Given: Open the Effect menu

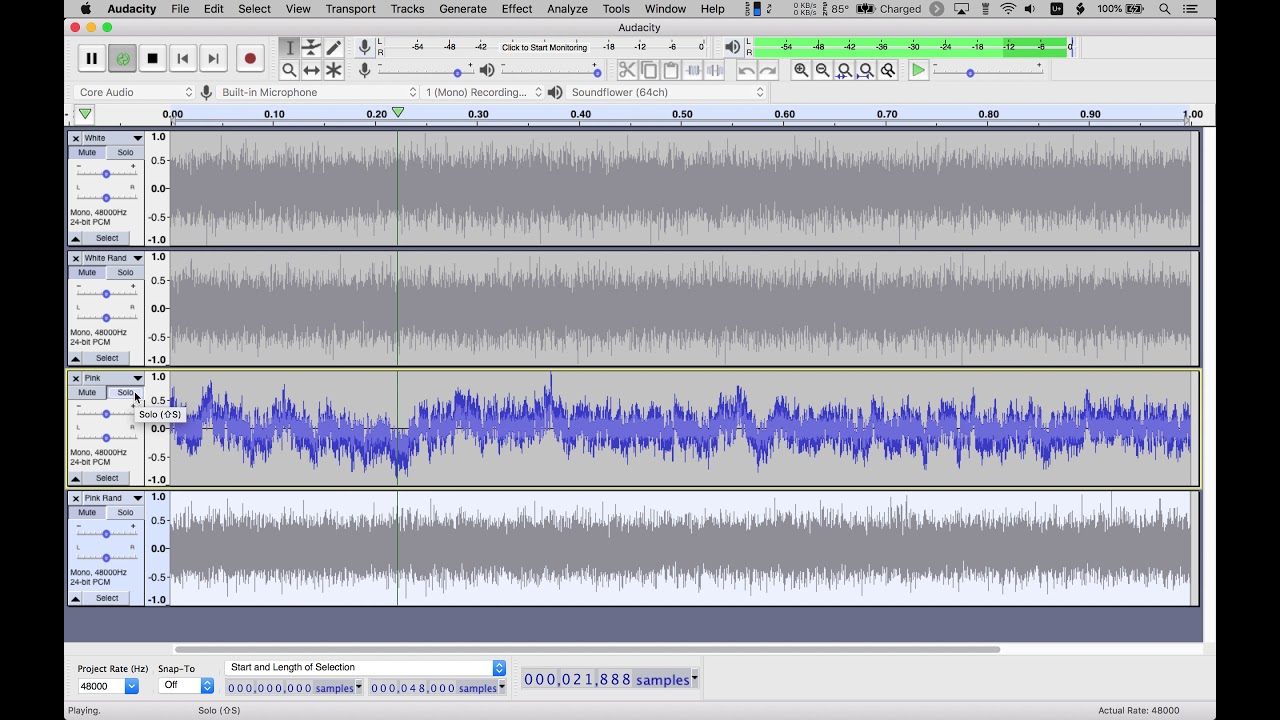Looking at the screenshot, I should (517, 9).
